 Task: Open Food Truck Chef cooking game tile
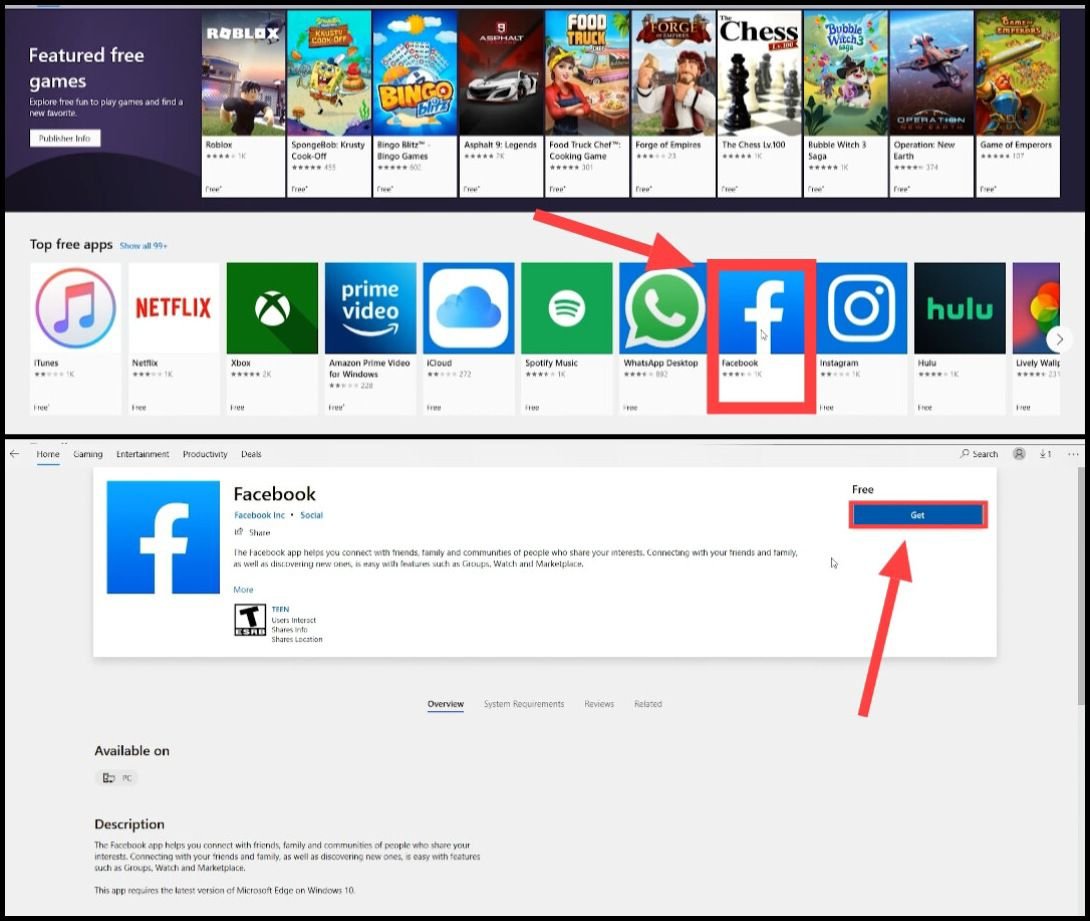(587, 104)
